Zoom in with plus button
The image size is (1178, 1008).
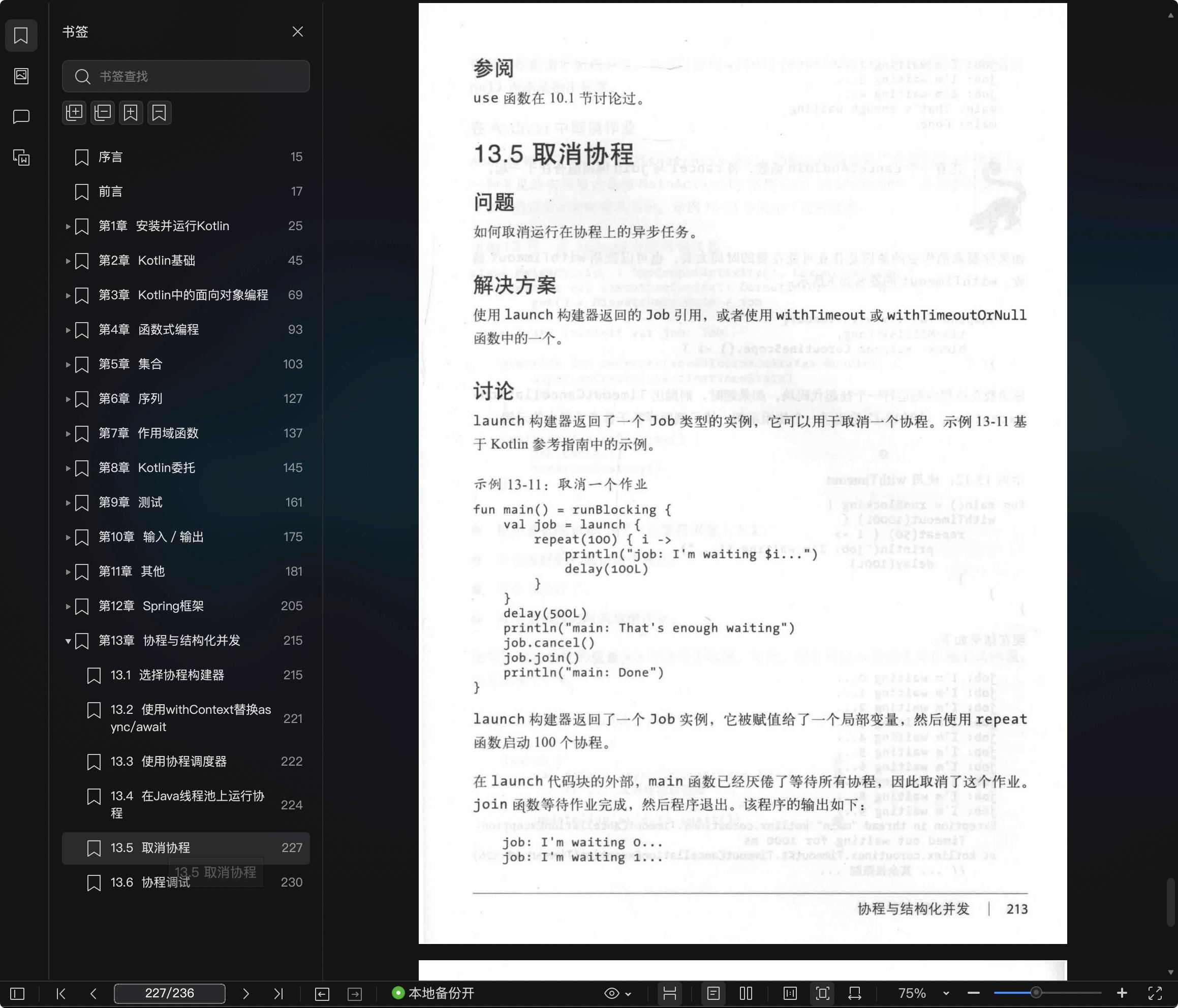[x=1122, y=993]
